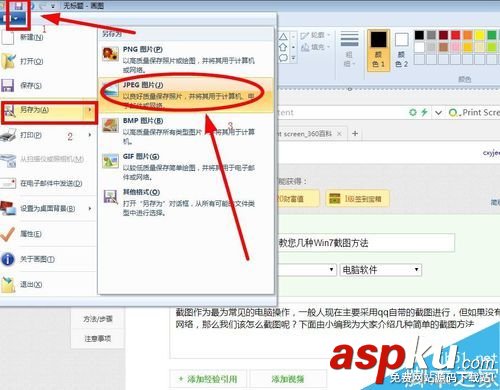Pick the pink palette swatch

(455, 47)
